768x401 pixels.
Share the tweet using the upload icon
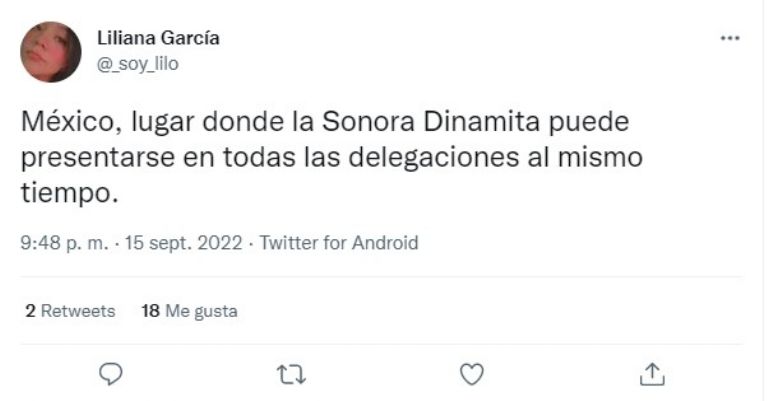click(x=652, y=373)
